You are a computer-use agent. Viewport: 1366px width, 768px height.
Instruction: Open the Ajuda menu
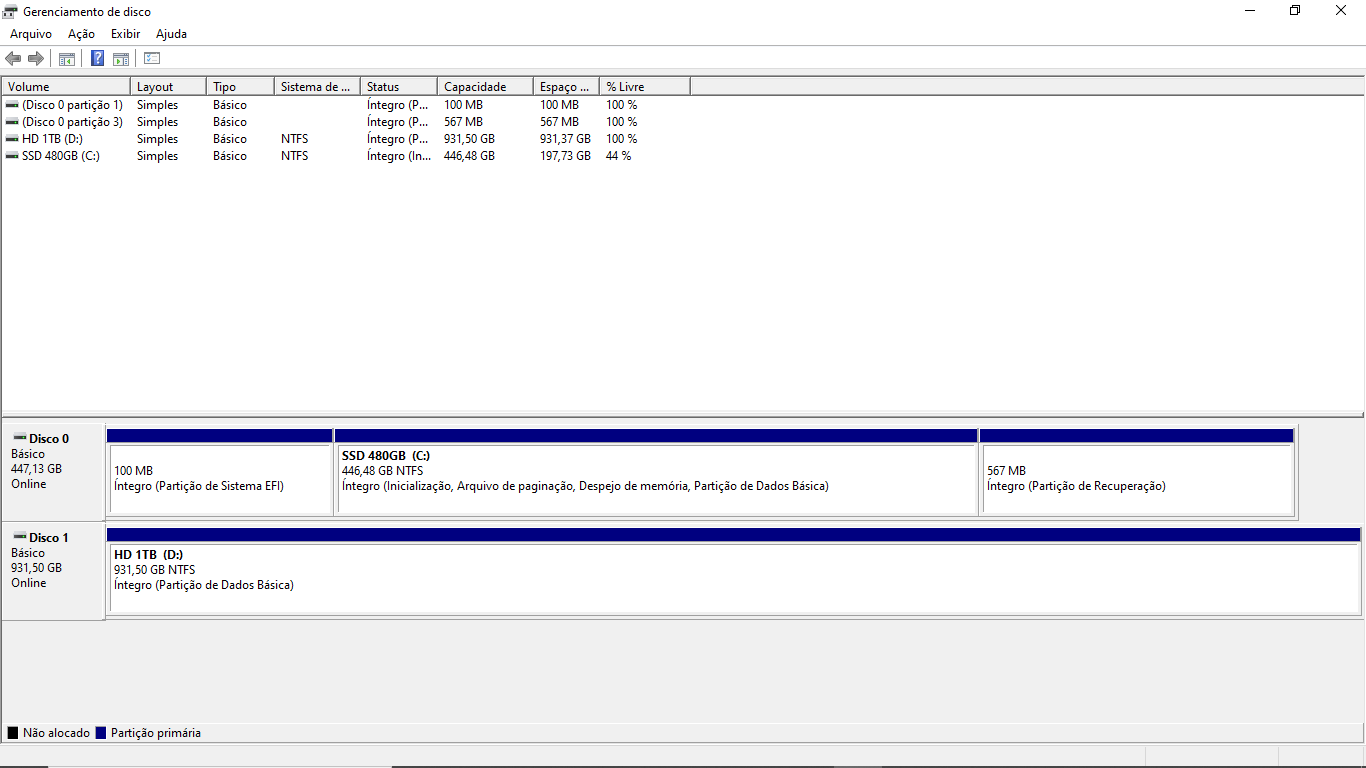(x=171, y=34)
